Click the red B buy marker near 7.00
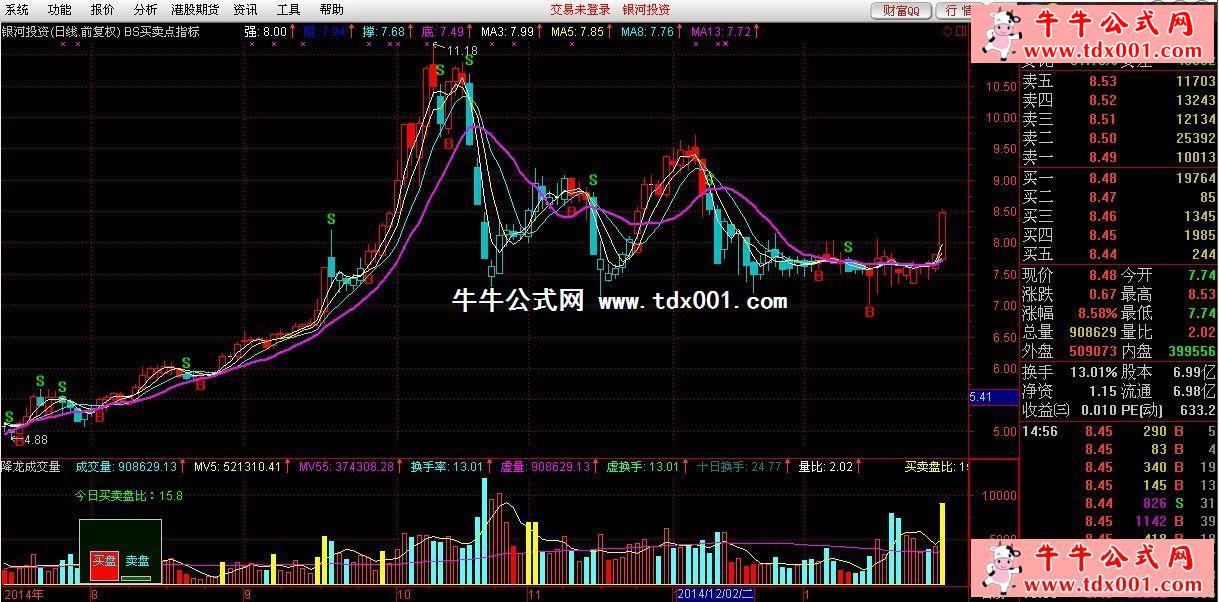The image size is (1219, 602). pos(869,313)
